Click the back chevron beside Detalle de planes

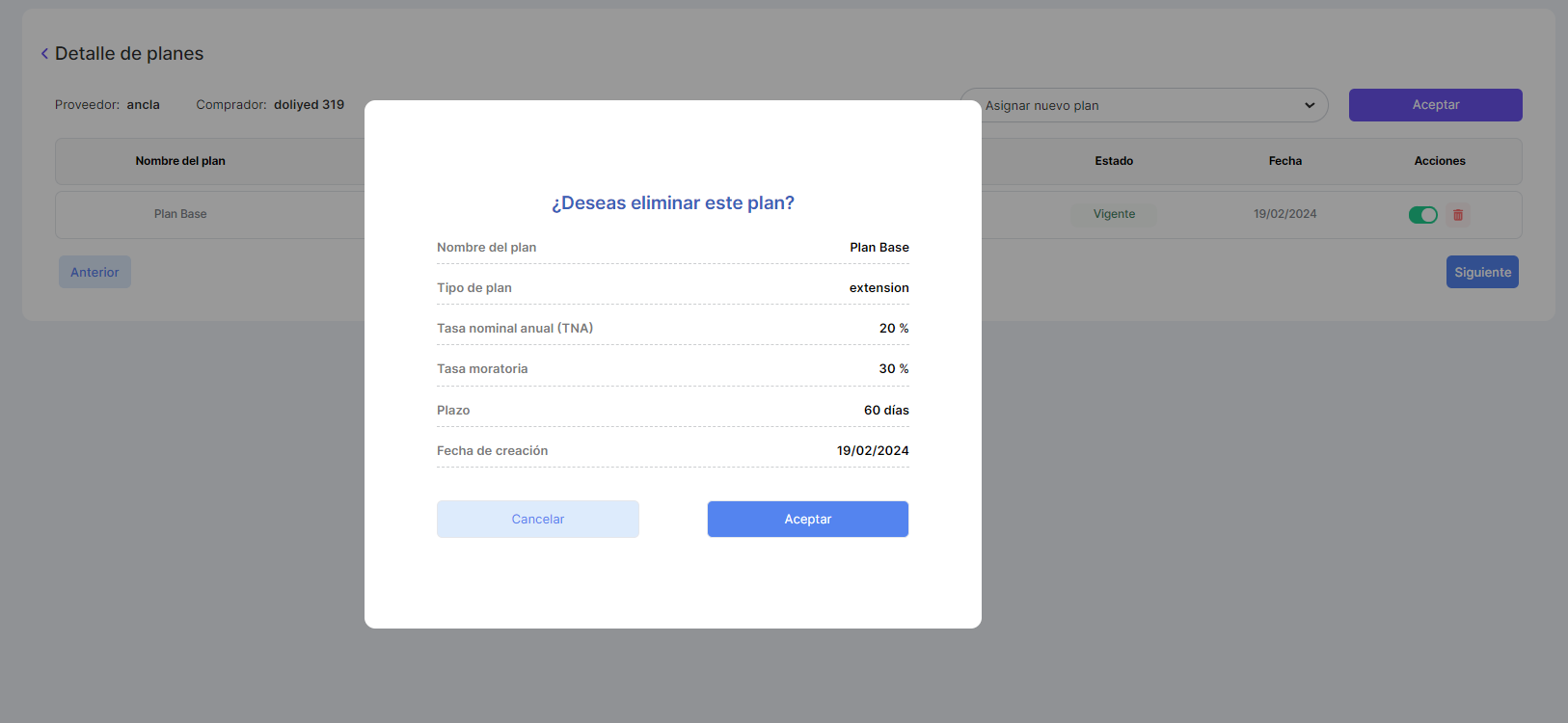(x=44, y=54)
